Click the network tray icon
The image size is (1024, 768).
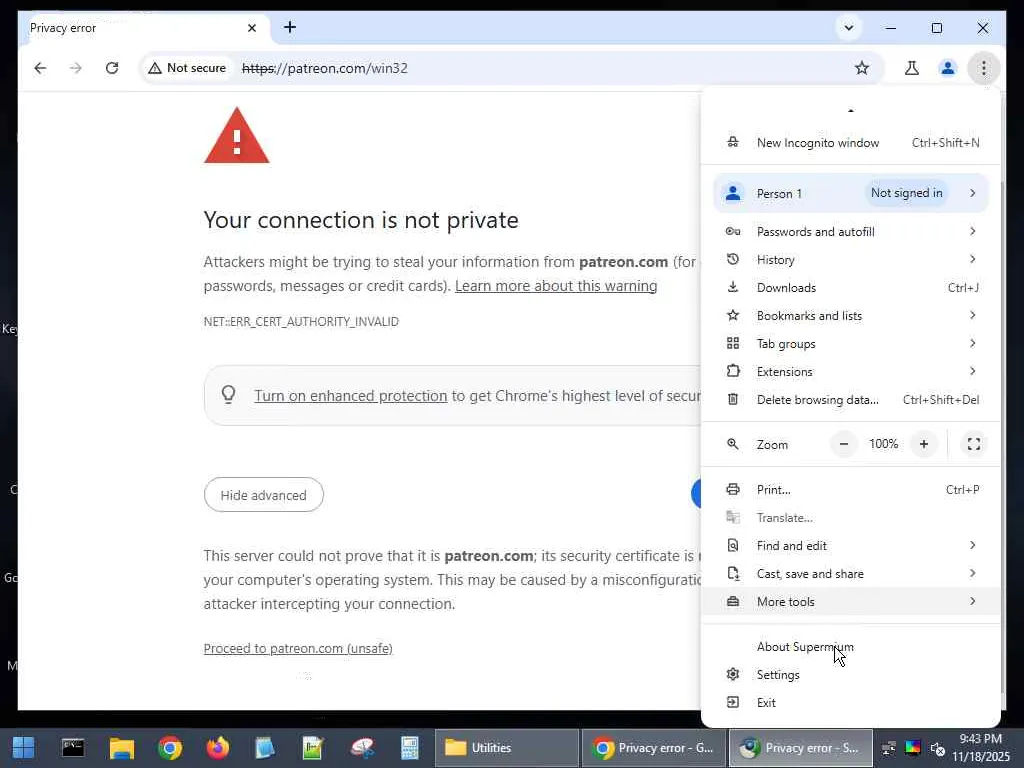point(888,748)
